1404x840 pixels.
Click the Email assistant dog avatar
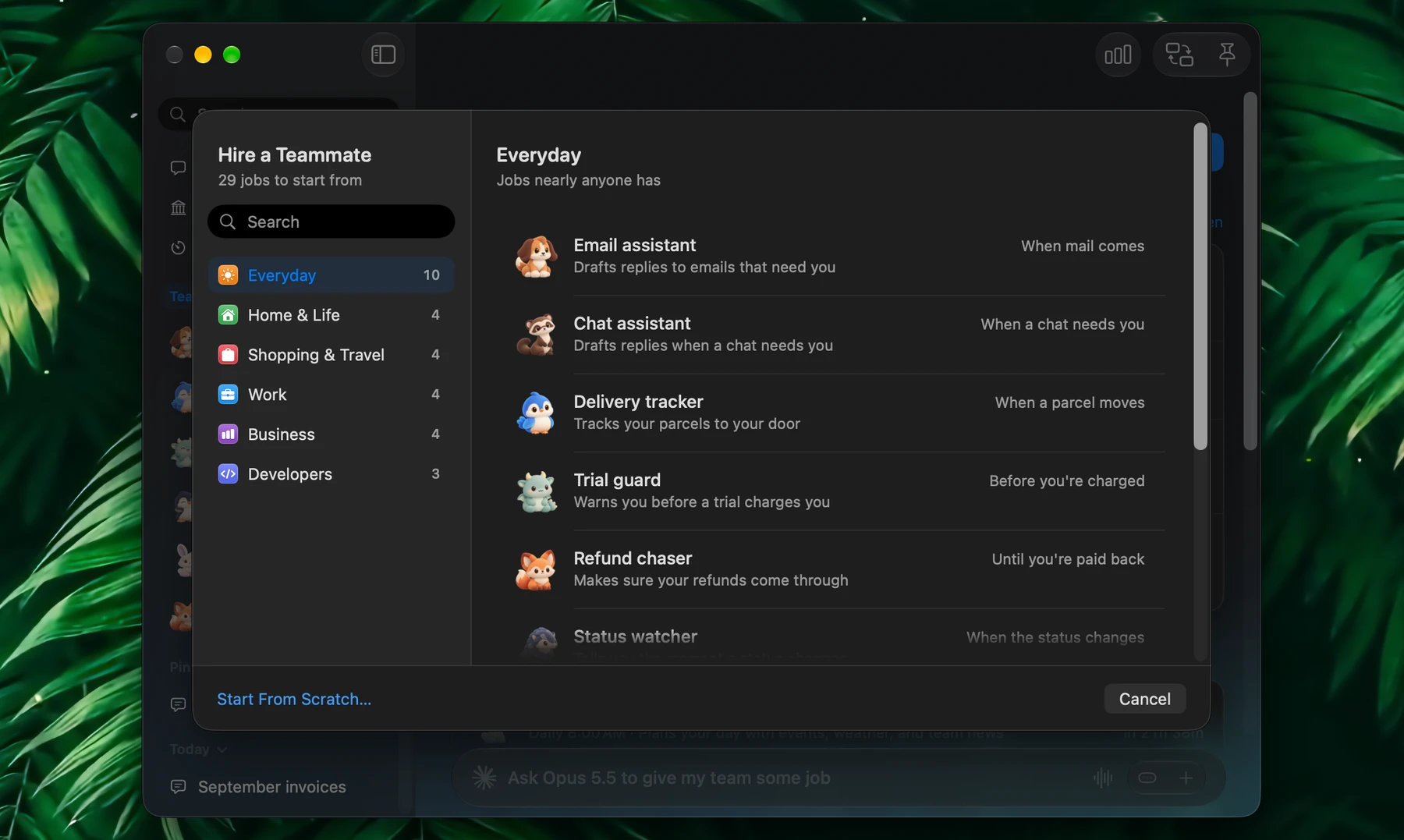pos(536,256)
